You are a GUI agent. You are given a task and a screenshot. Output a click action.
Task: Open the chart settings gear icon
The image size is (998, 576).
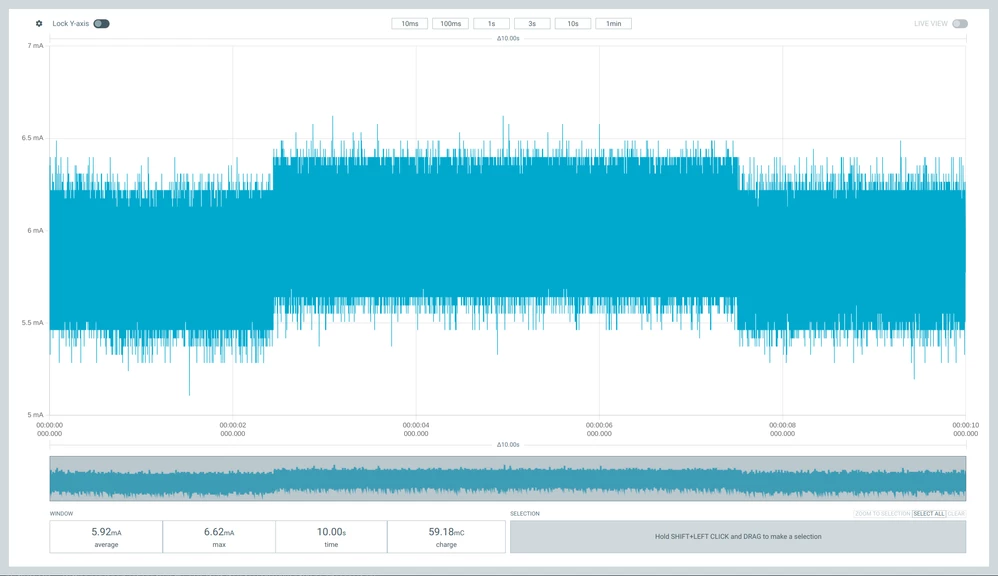[x=39, y=24]
